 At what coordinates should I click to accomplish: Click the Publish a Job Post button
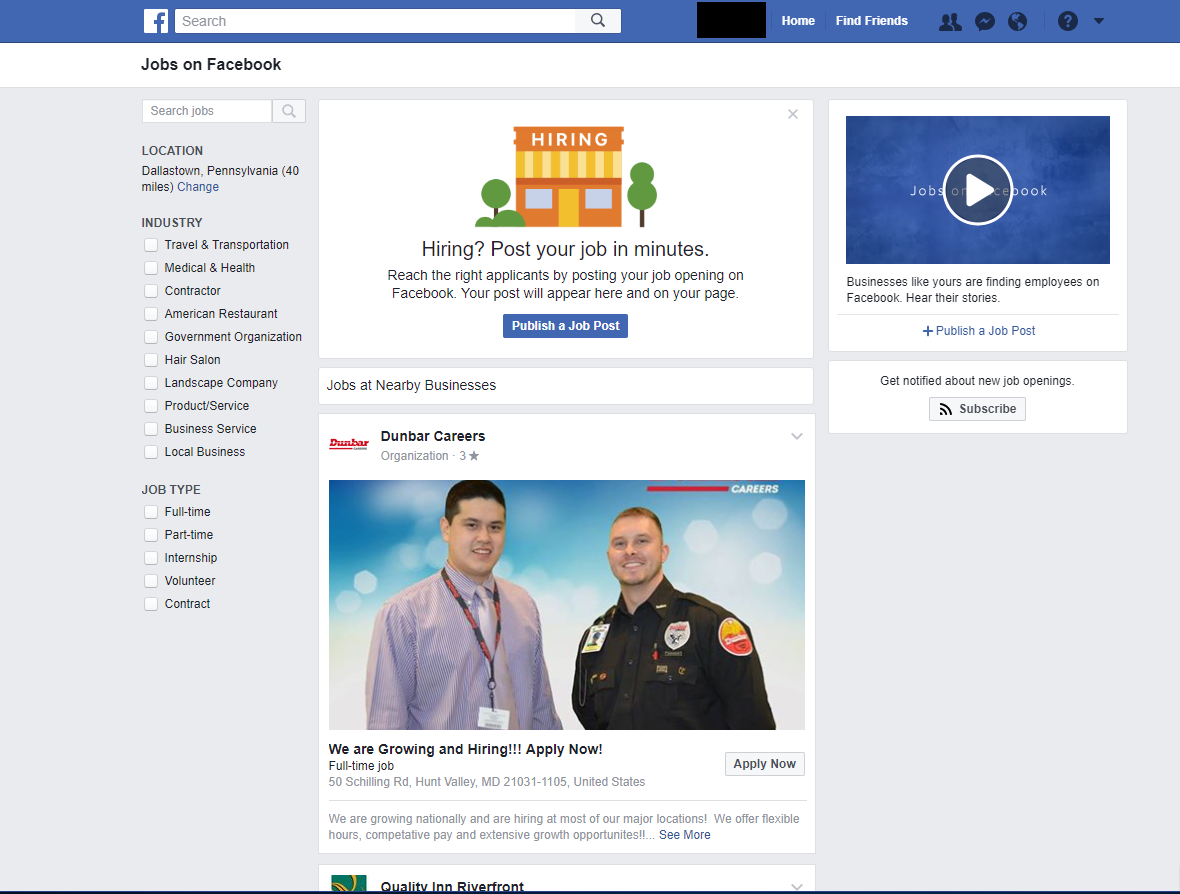coord(565,326)
